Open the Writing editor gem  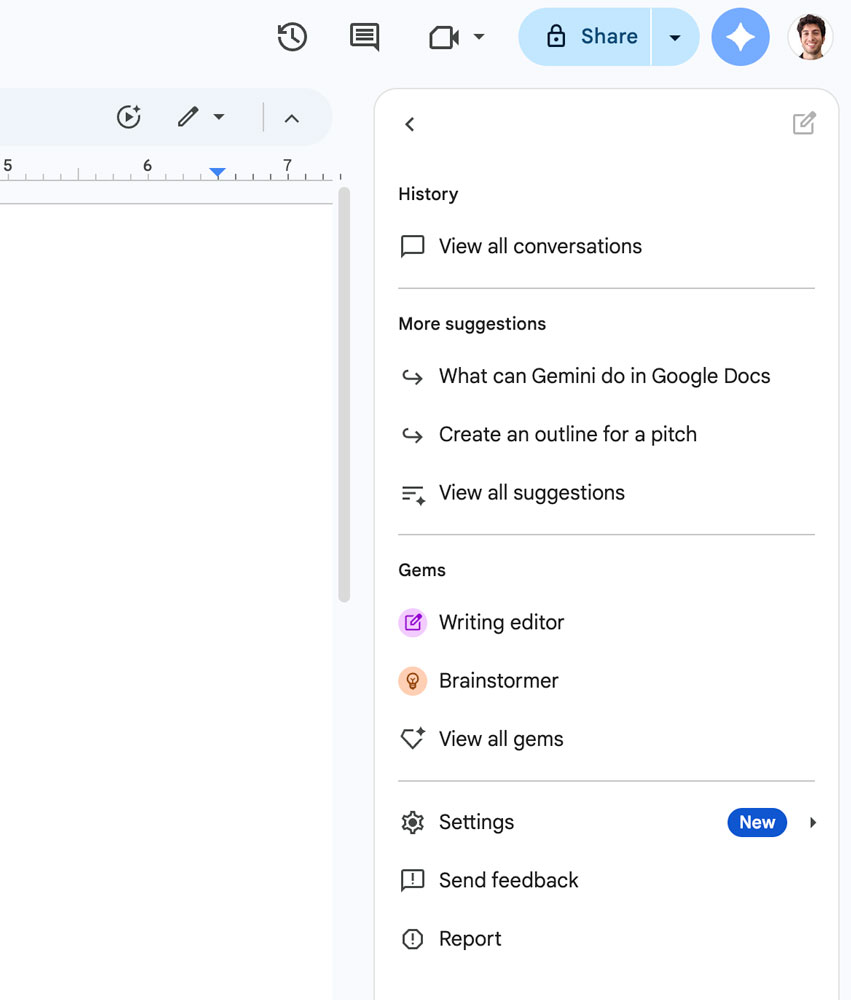[501, 622]
